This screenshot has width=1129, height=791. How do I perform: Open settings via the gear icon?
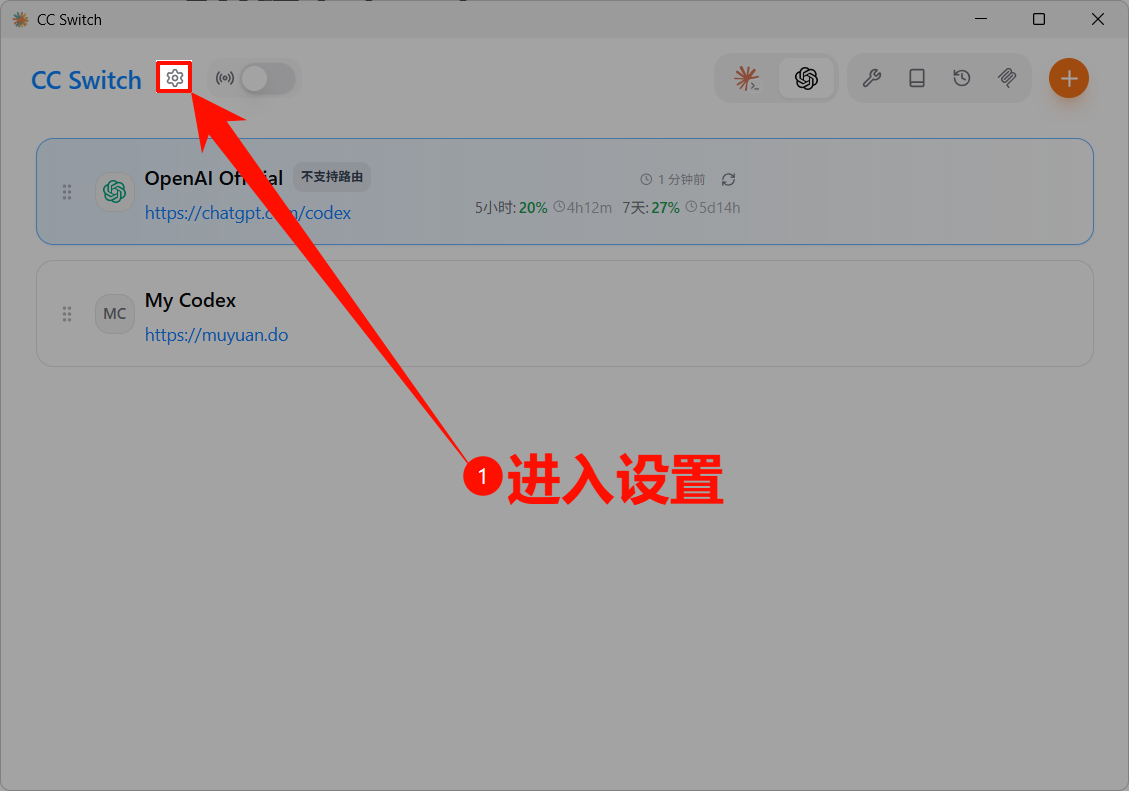tap(174, 78)
